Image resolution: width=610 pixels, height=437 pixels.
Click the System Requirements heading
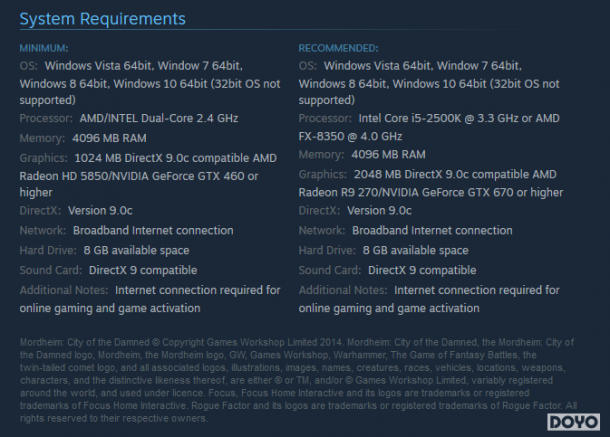pyautogui.click(x=103, y=19)
